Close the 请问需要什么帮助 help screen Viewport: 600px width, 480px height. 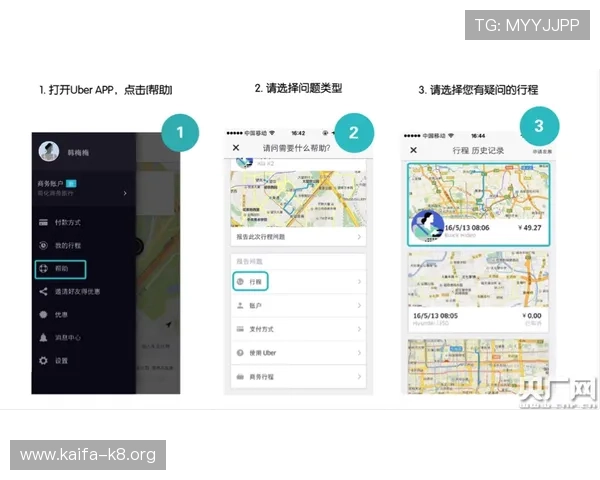tap(236, 148)
